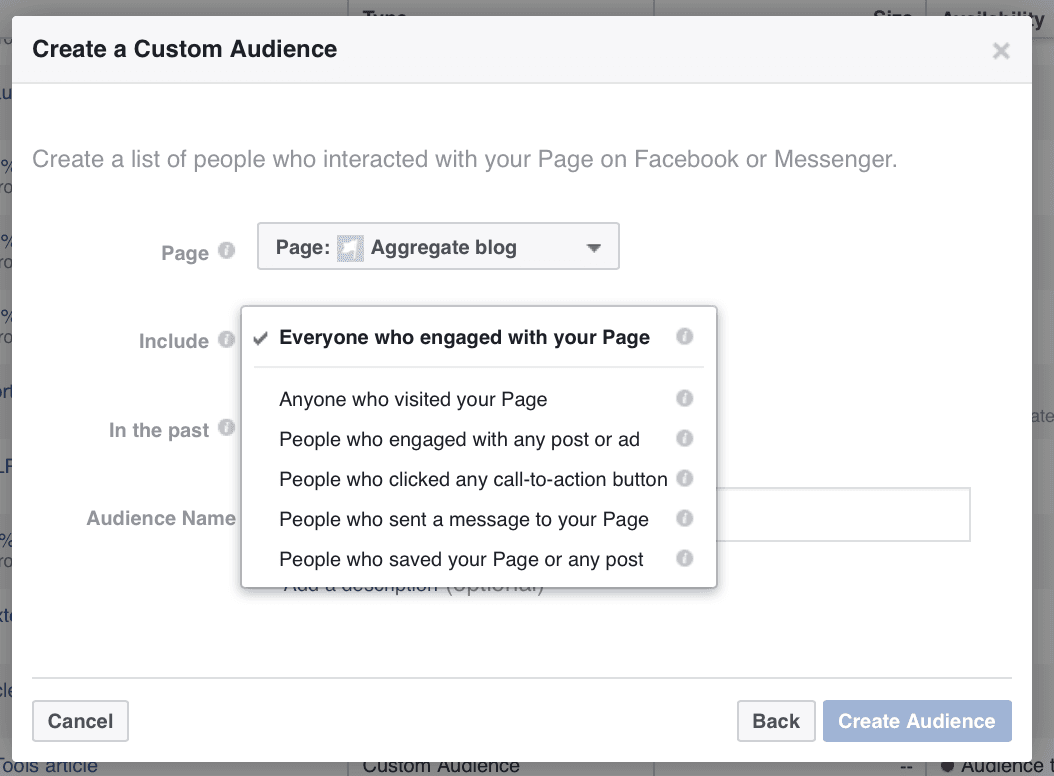Click the Aggregate blog page thumbnail

[x=350, y=248]
